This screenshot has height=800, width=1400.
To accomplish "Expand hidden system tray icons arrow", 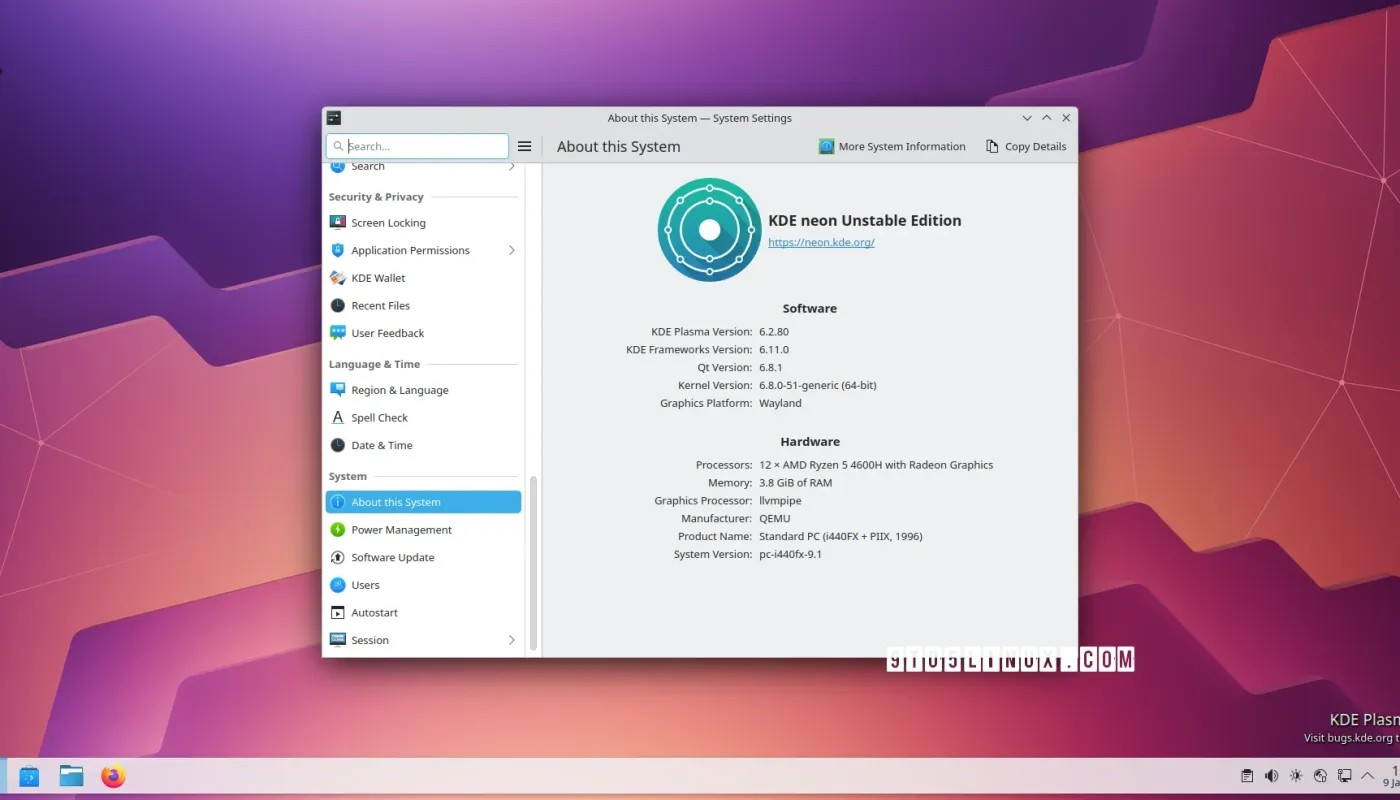I will tap(1367, 776).
